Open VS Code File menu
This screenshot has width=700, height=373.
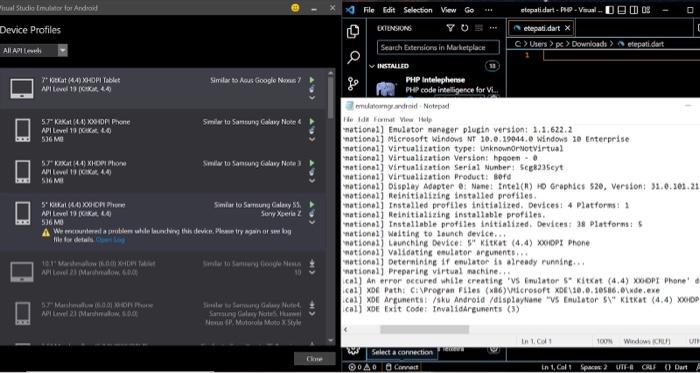tap(369, 10)
